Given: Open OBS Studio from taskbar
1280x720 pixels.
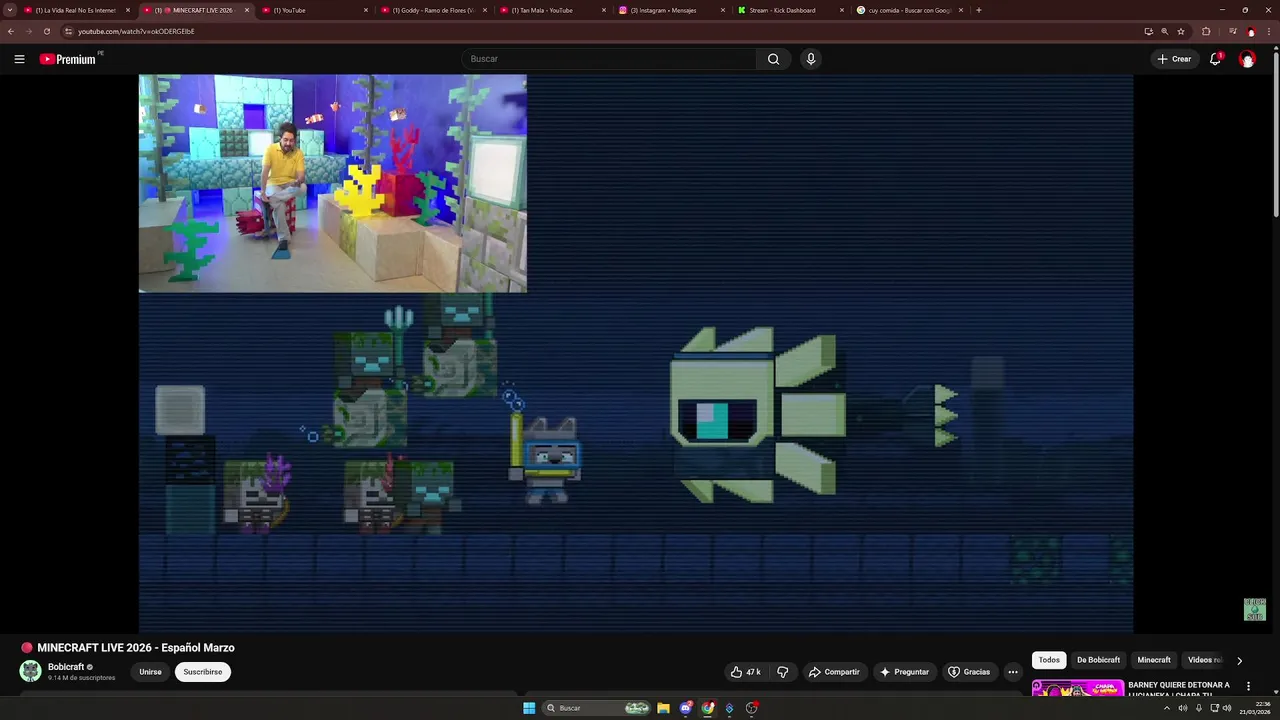Looking at the screenshot, I should click(x=752, y=708).
